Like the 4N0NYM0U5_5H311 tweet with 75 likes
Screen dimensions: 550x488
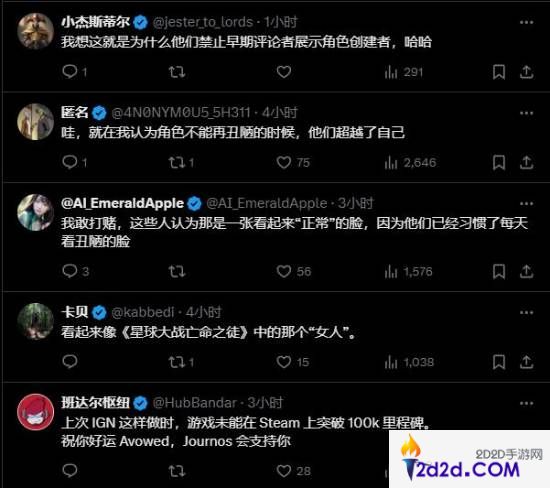click(x=293, y=162)
